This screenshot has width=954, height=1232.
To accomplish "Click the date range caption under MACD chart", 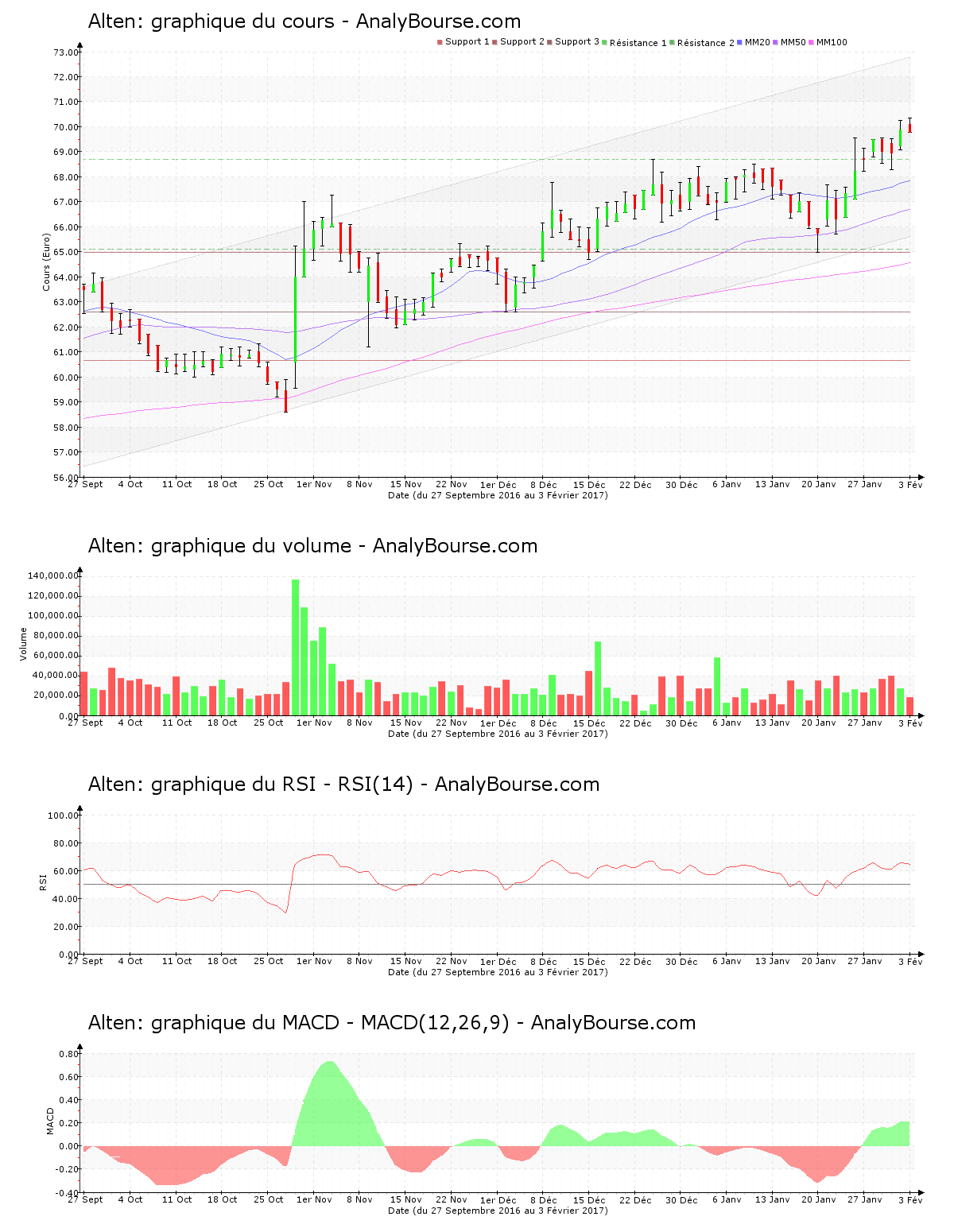I will 498,1211.
